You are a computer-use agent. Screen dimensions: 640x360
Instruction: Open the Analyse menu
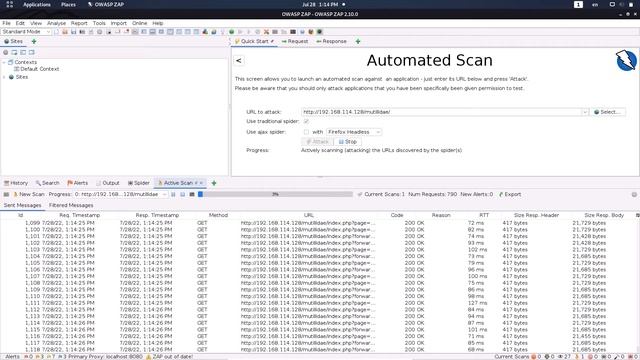click(56, 23)
